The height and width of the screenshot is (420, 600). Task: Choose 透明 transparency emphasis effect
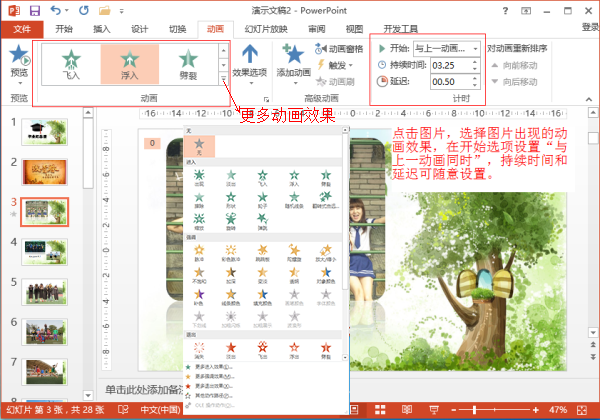coord(294,275)
